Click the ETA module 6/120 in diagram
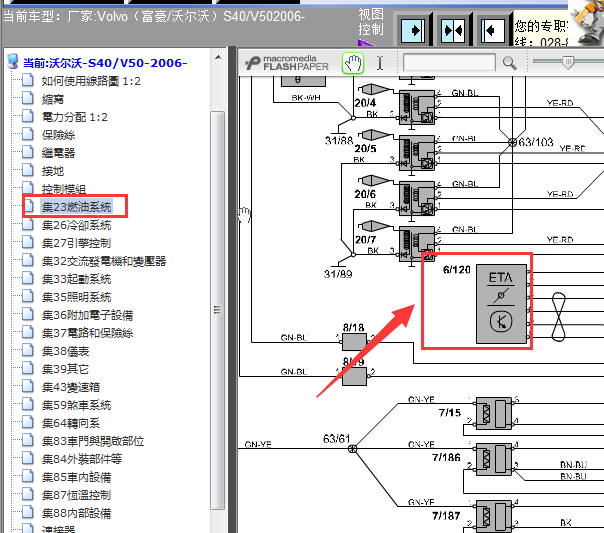 pos(501,303)
